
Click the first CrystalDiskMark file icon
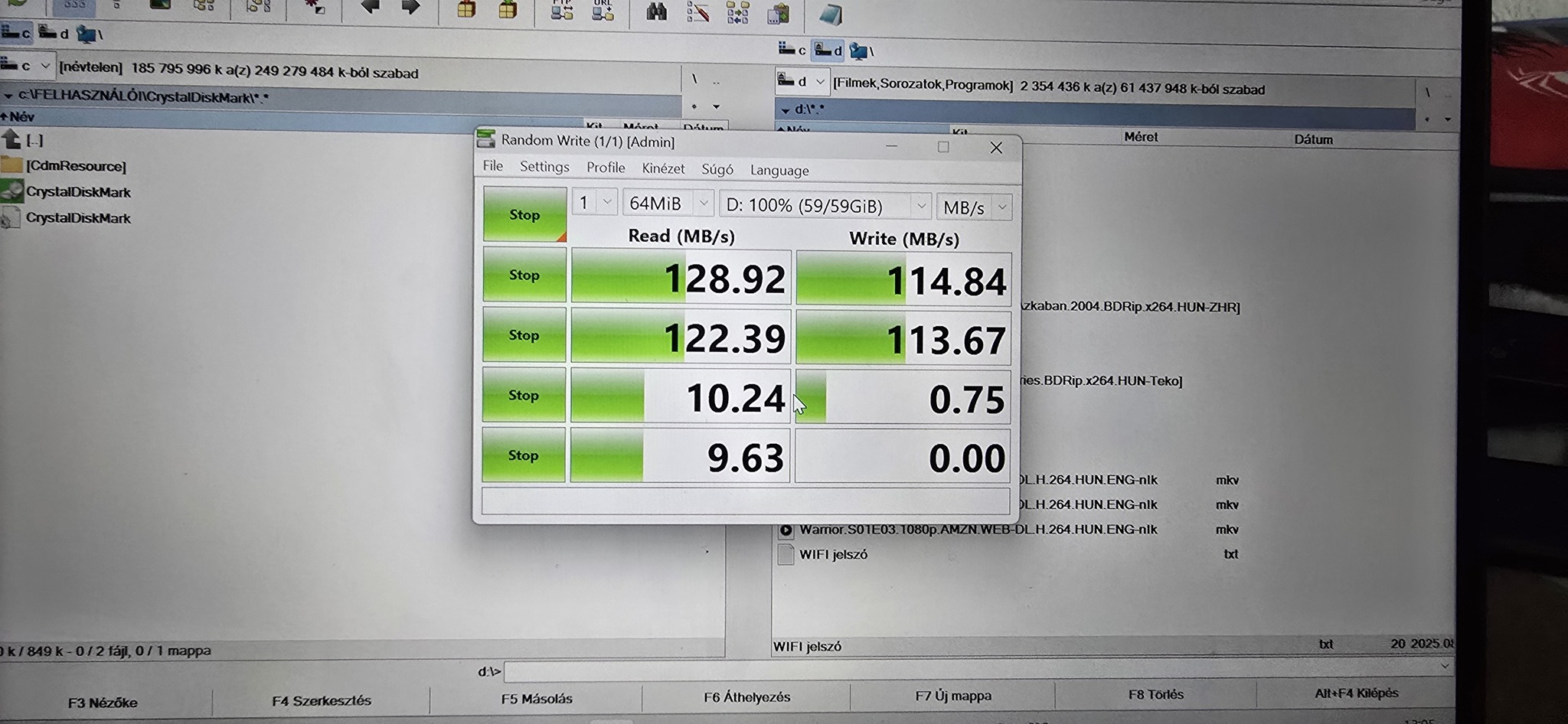[11, 191]
